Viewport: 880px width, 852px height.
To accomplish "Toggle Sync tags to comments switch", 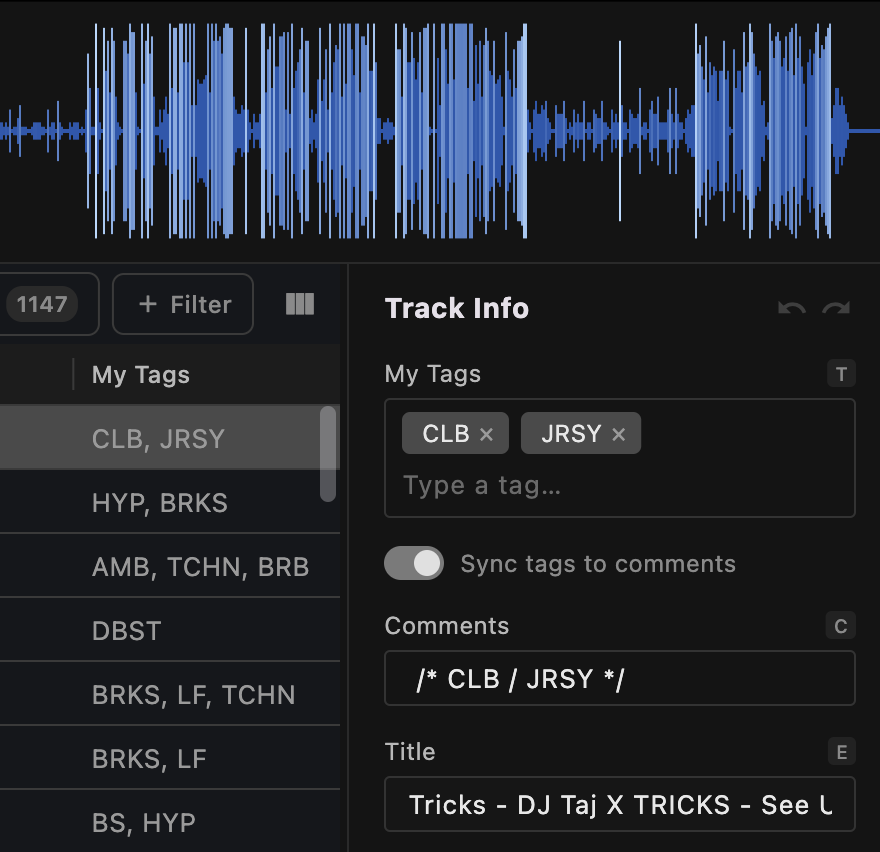I will (x=414, y=563).
